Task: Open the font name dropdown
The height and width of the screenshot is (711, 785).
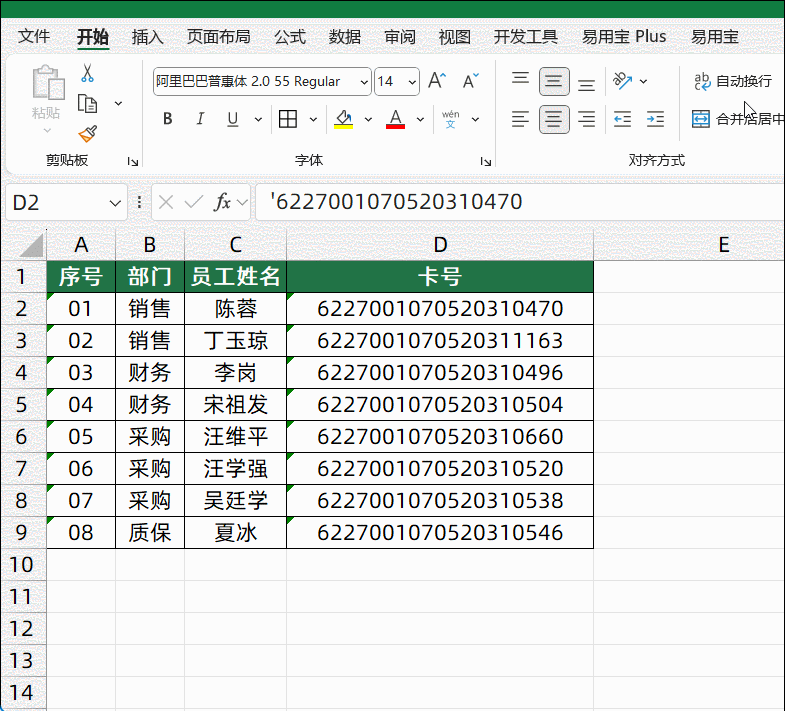Action: 363,82
